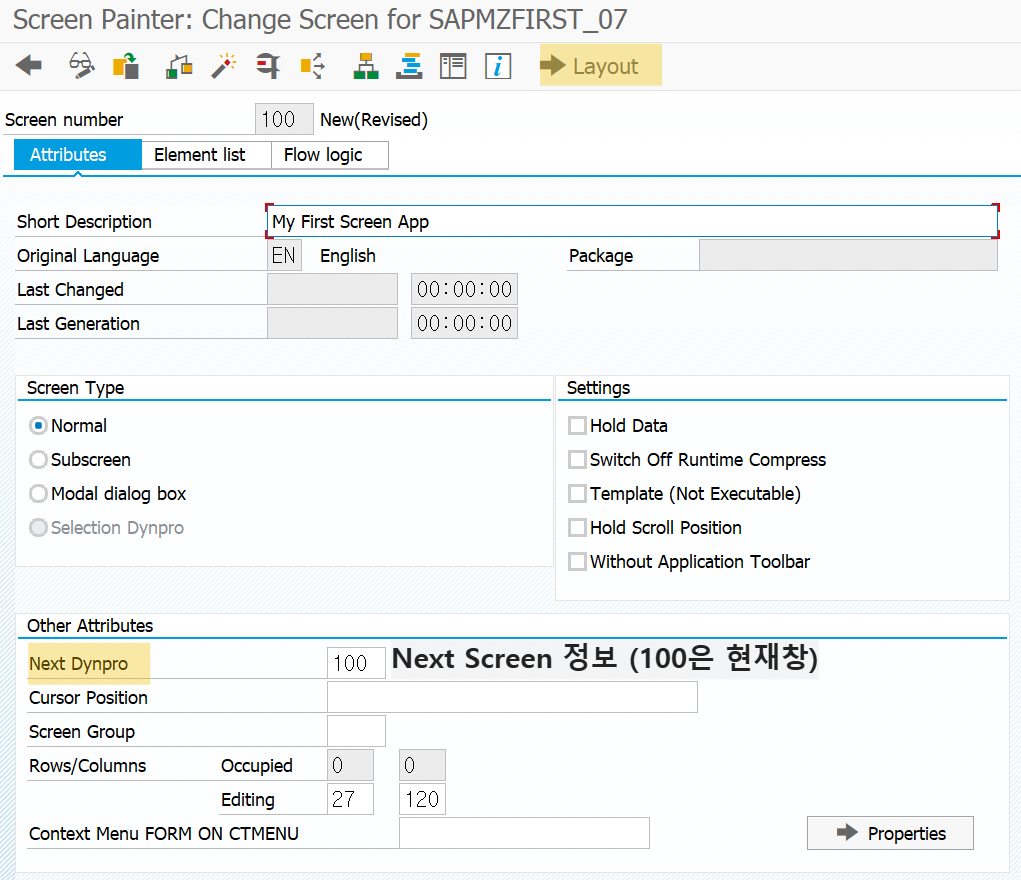Click the Back arrow in the toolbar
1021x880 pixels.
coord(28,66)
